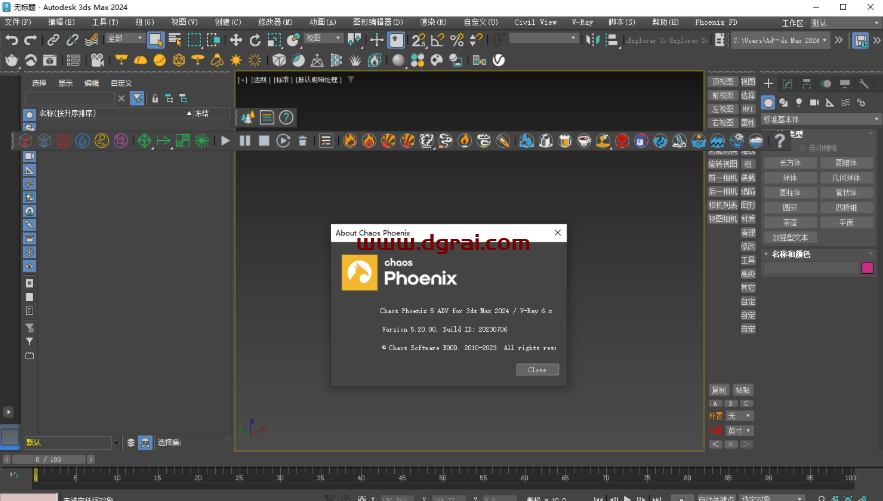Toggle the Angle Snap button
883x501 pixels.
(438, 40)
